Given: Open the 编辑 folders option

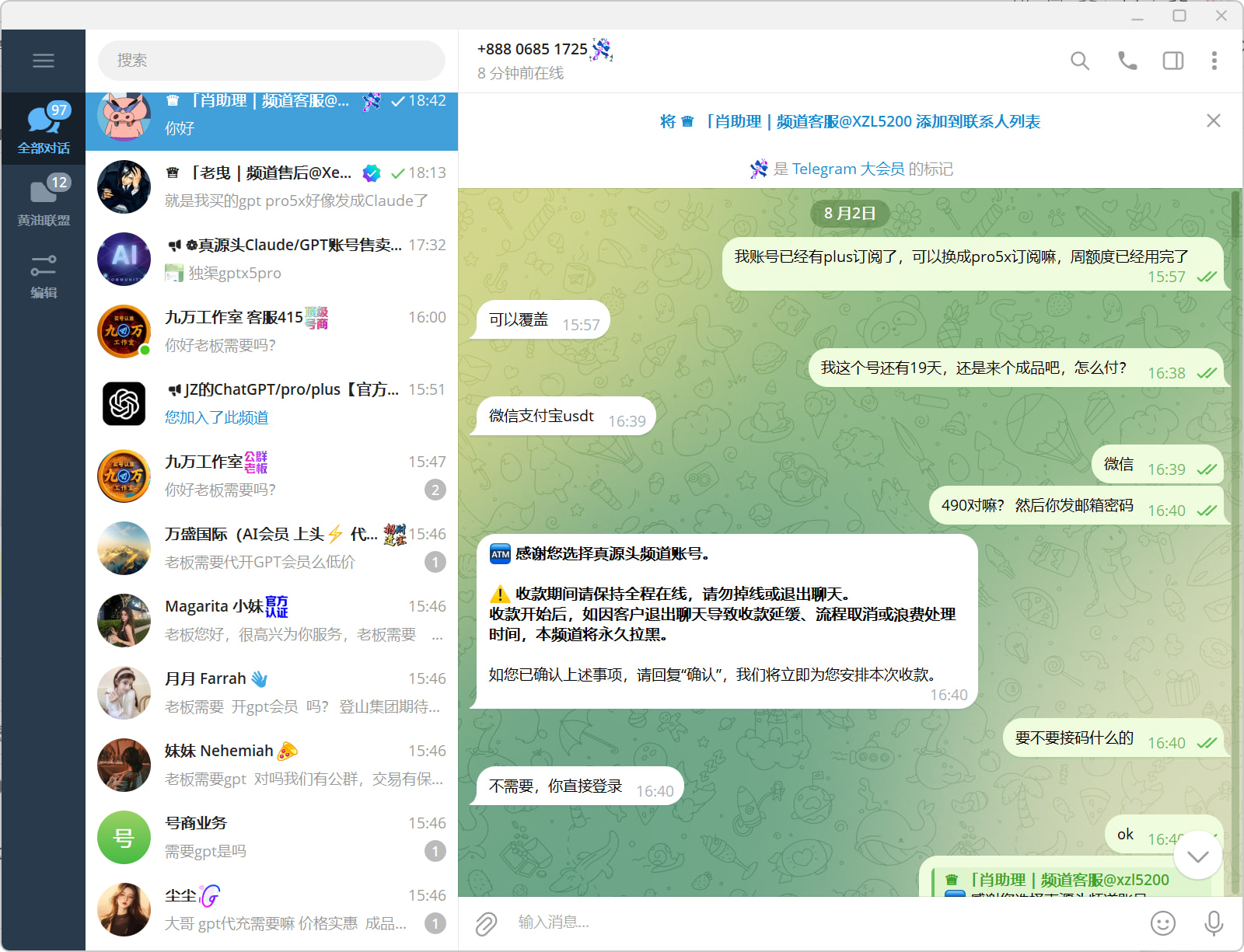Looking at the screenshot, I should [x=44, y=275].
